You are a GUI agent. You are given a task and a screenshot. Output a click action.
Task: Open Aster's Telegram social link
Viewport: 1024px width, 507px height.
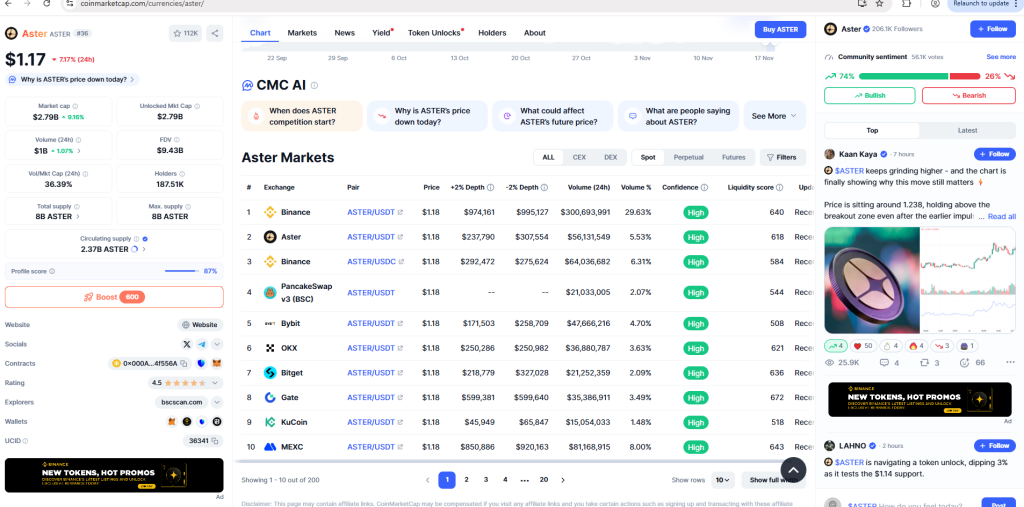[x=201, y=343]
